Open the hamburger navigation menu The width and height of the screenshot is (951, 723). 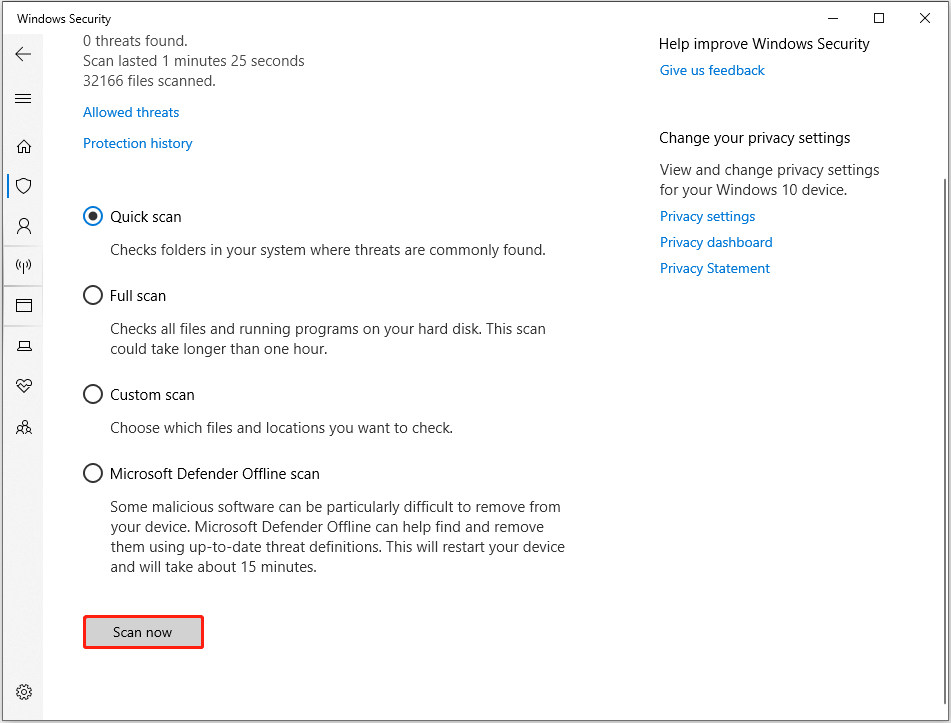pos(24,99)
